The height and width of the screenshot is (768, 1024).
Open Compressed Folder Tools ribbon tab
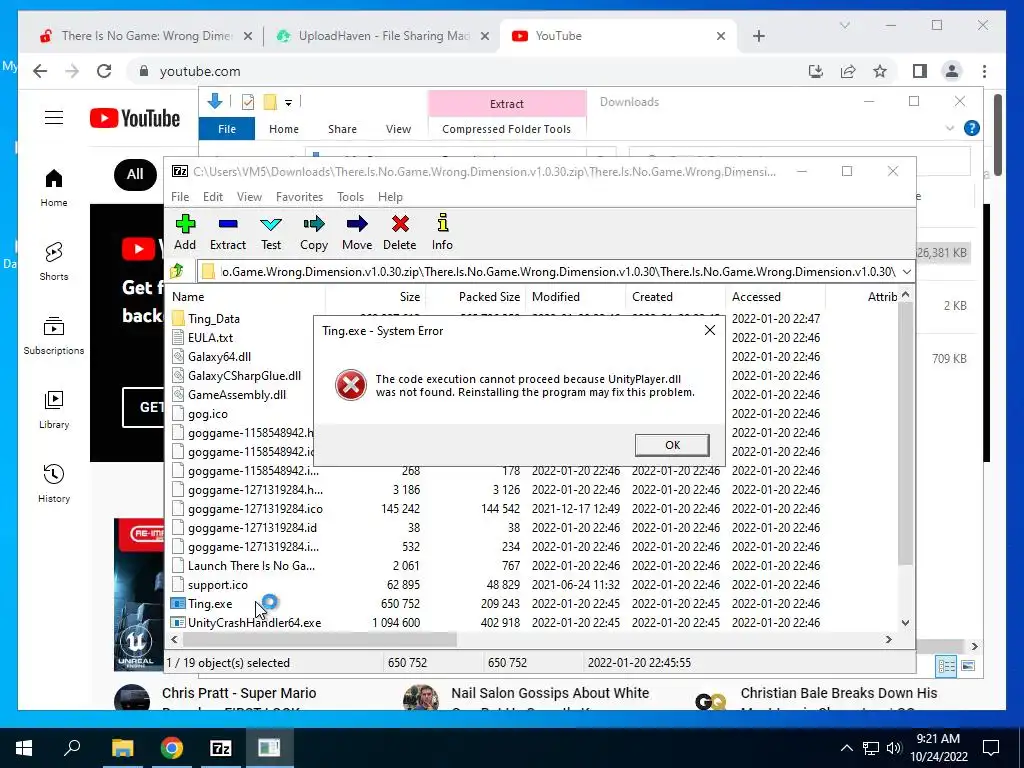506,129
